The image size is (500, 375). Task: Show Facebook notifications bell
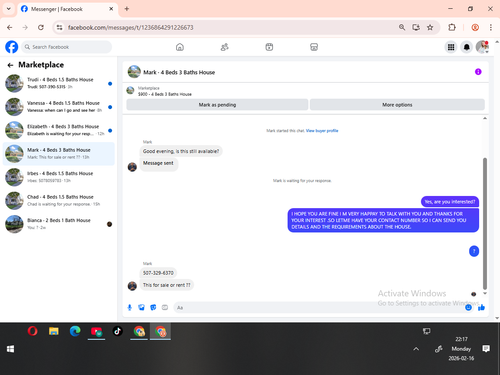467,47
